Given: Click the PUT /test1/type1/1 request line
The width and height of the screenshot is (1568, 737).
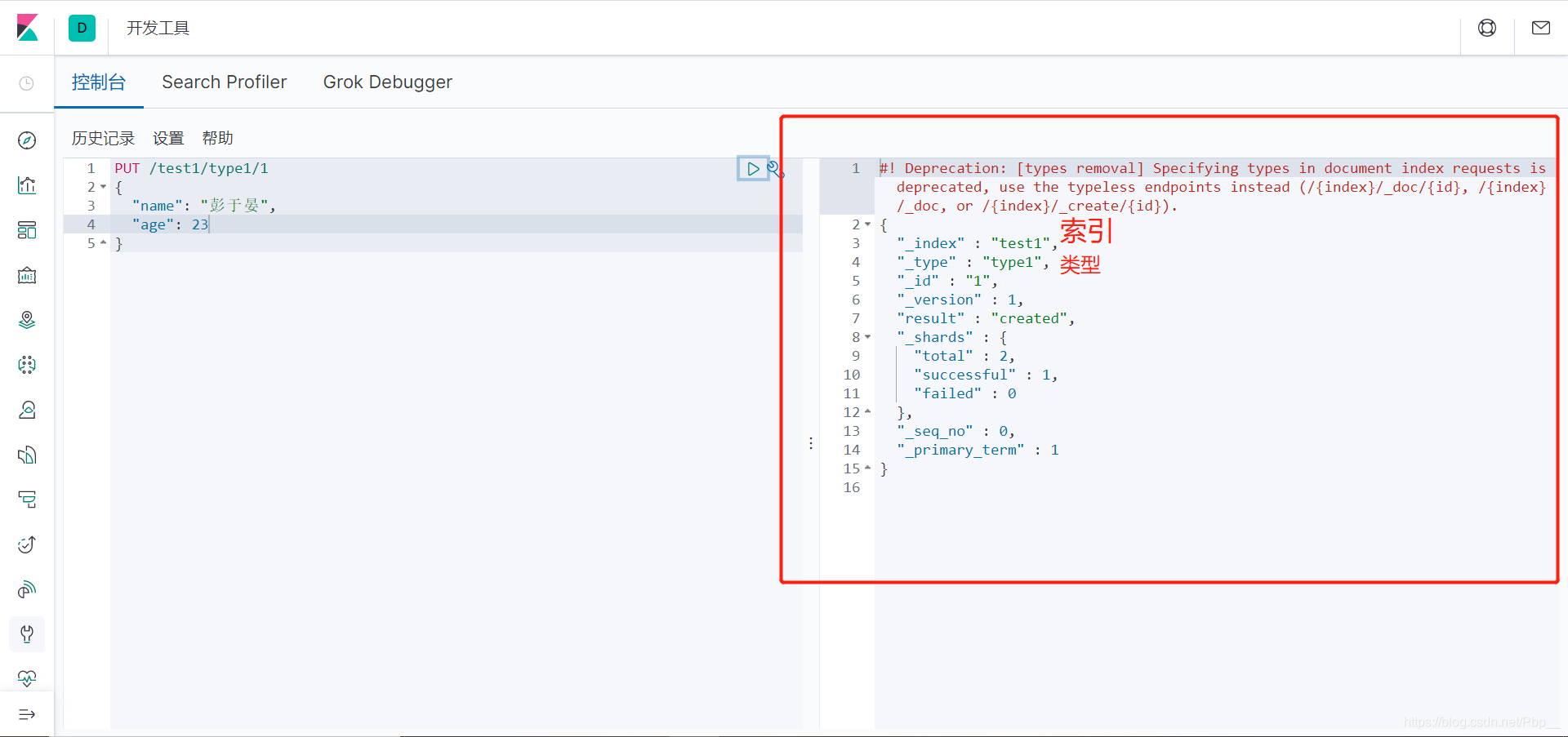Looking at the screenshot, I should pyautogui.click(x=192, y=168).
